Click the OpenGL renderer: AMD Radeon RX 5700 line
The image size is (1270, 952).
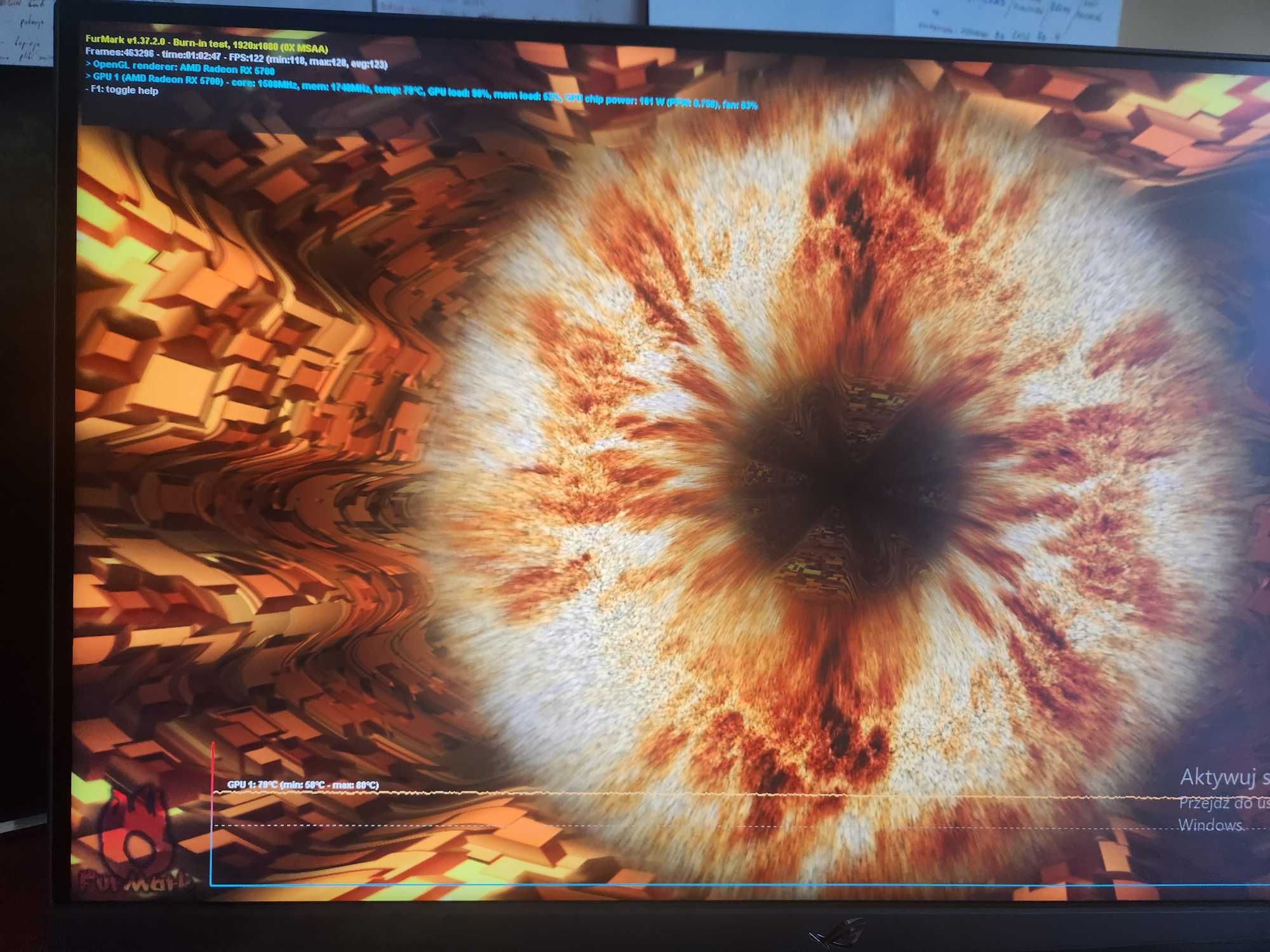tap(180, 68)
